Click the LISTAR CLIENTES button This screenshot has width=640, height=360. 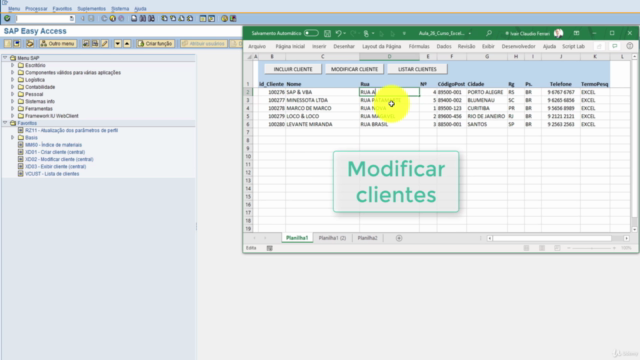point(417,69)
